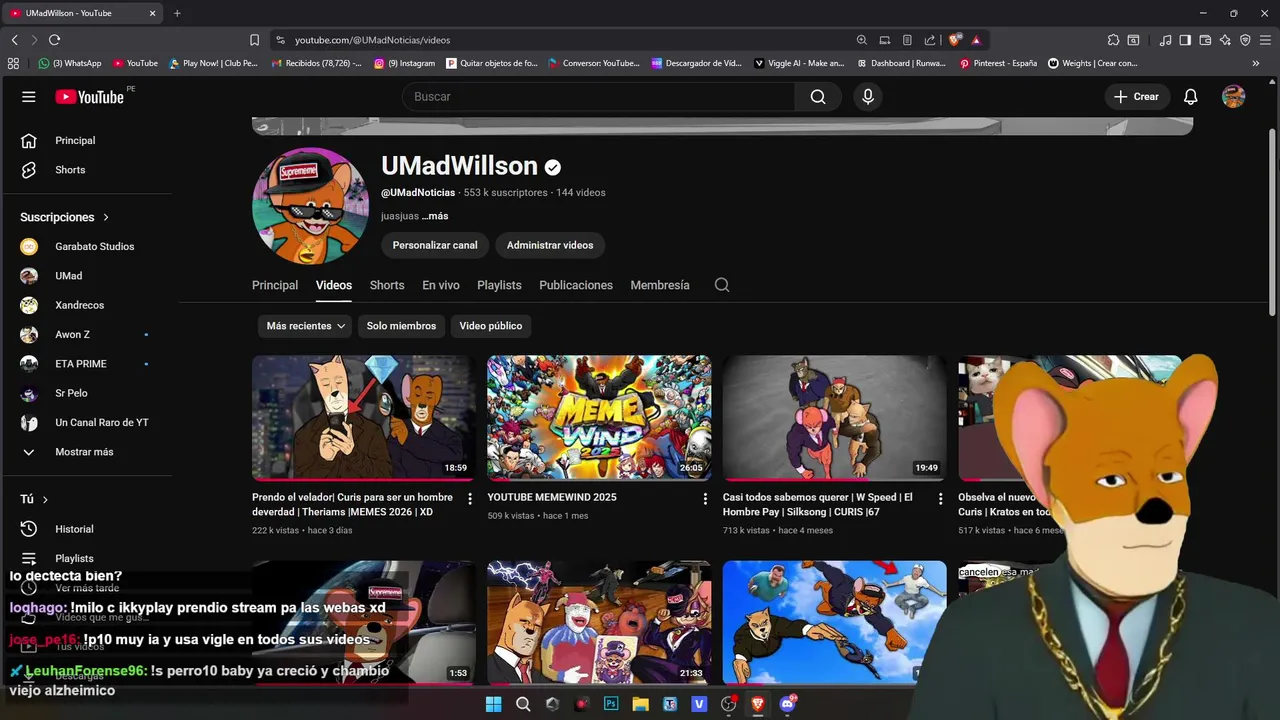This screenshot has height=720, width=1280.
Task: Click the Crear button
Action: [1137, 97]
